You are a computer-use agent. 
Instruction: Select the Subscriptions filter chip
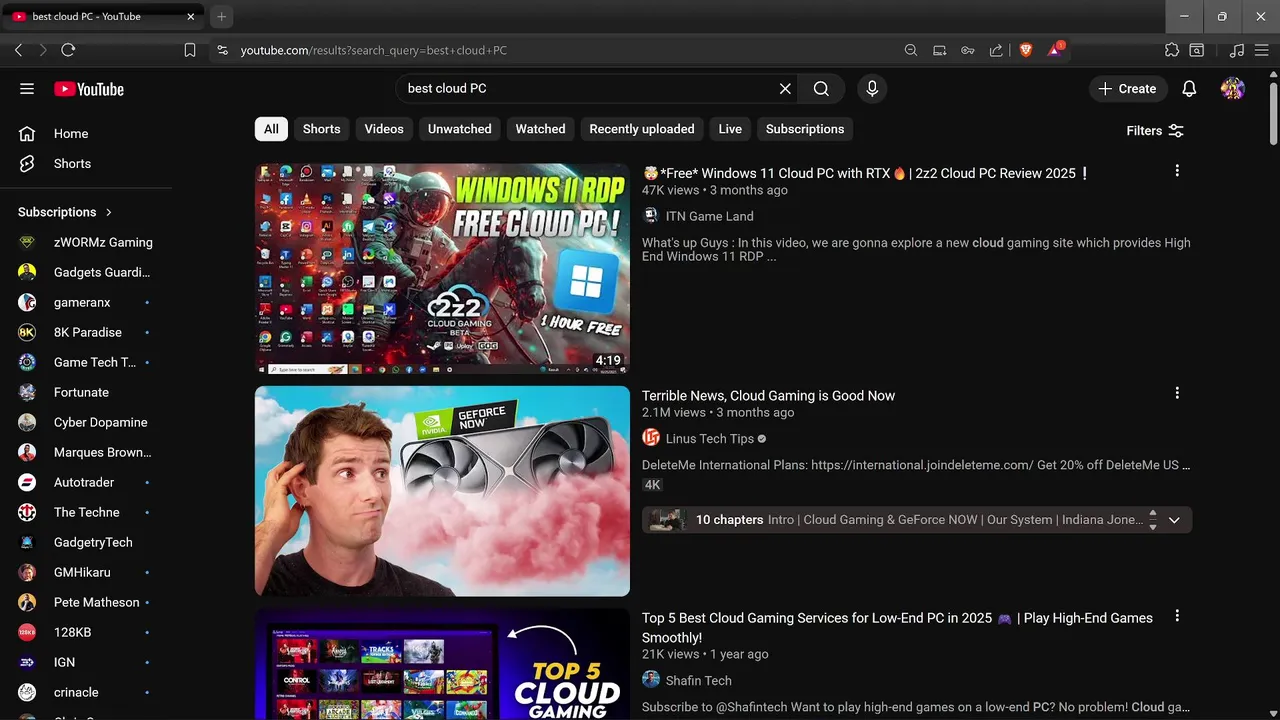(805, 129)
